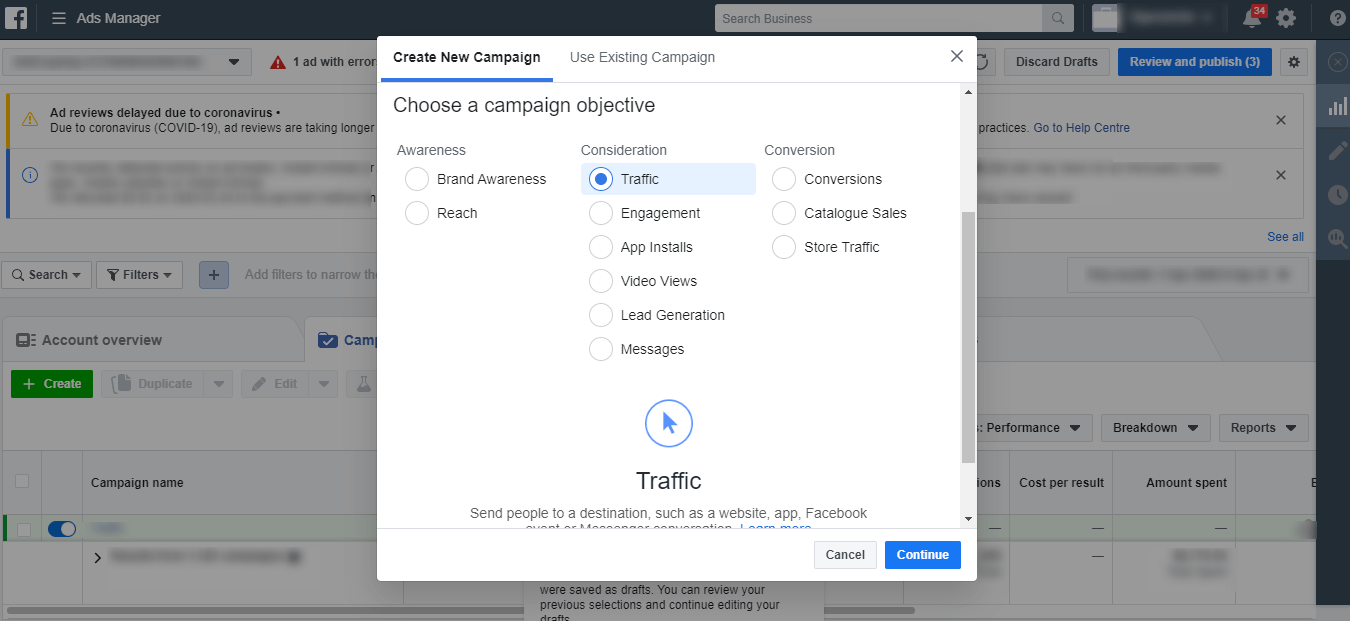Screen dimensions: 1350x621
Task: Dismiss the coronavirus ad review warning
Action: pyautogui.click(x=1281, y=120)
